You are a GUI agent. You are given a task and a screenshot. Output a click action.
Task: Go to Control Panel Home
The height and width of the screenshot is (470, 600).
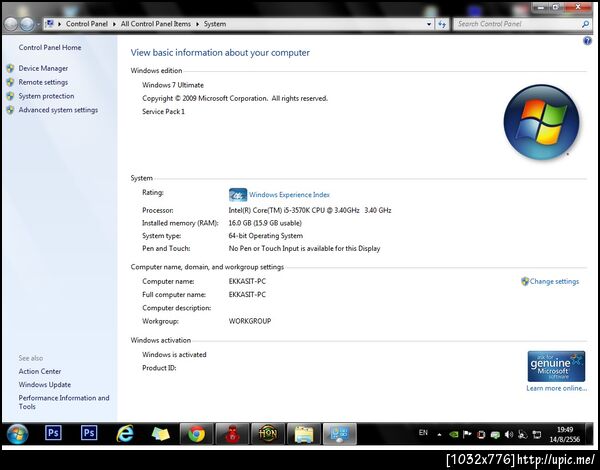click(50, 47)
